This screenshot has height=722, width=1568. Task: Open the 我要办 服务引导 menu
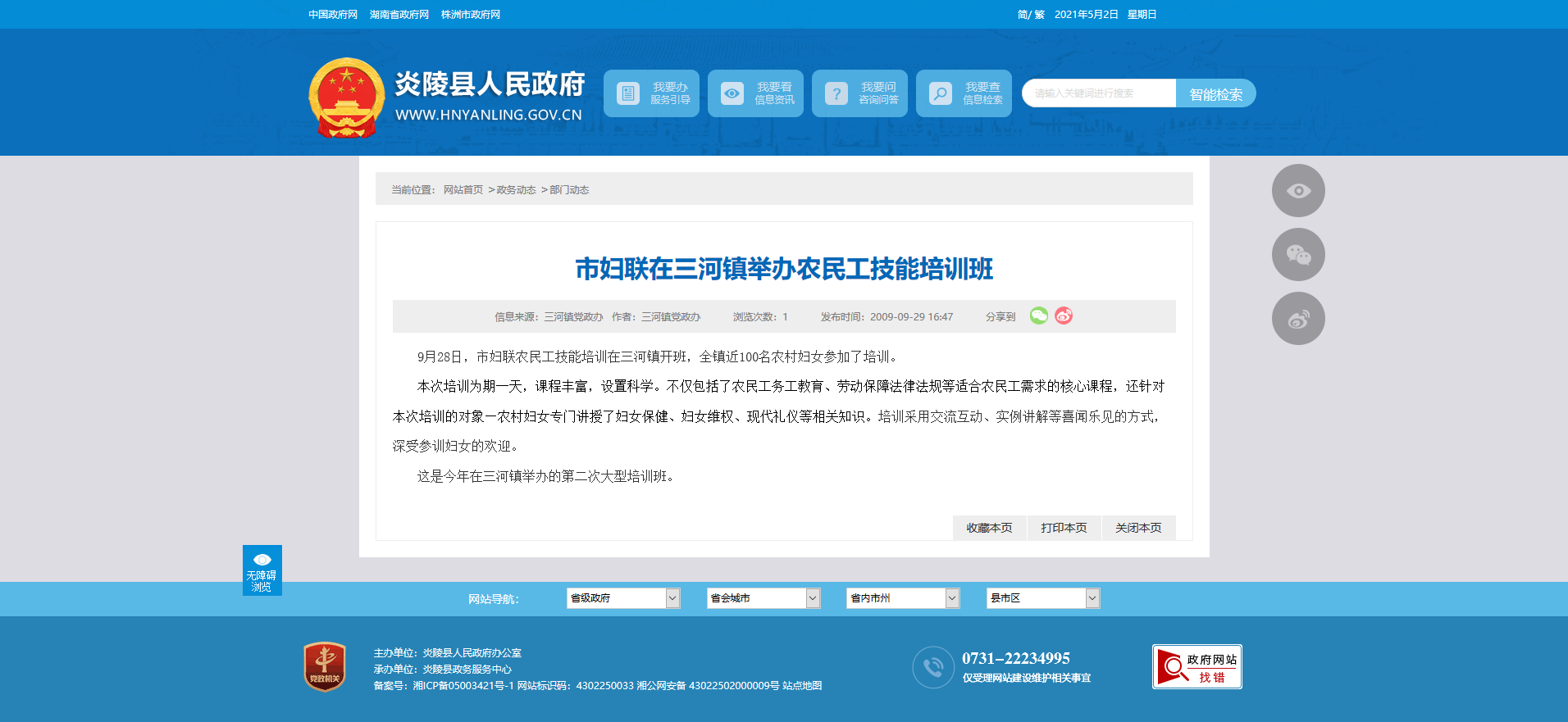pyautogui.click(x=651, y=93)
